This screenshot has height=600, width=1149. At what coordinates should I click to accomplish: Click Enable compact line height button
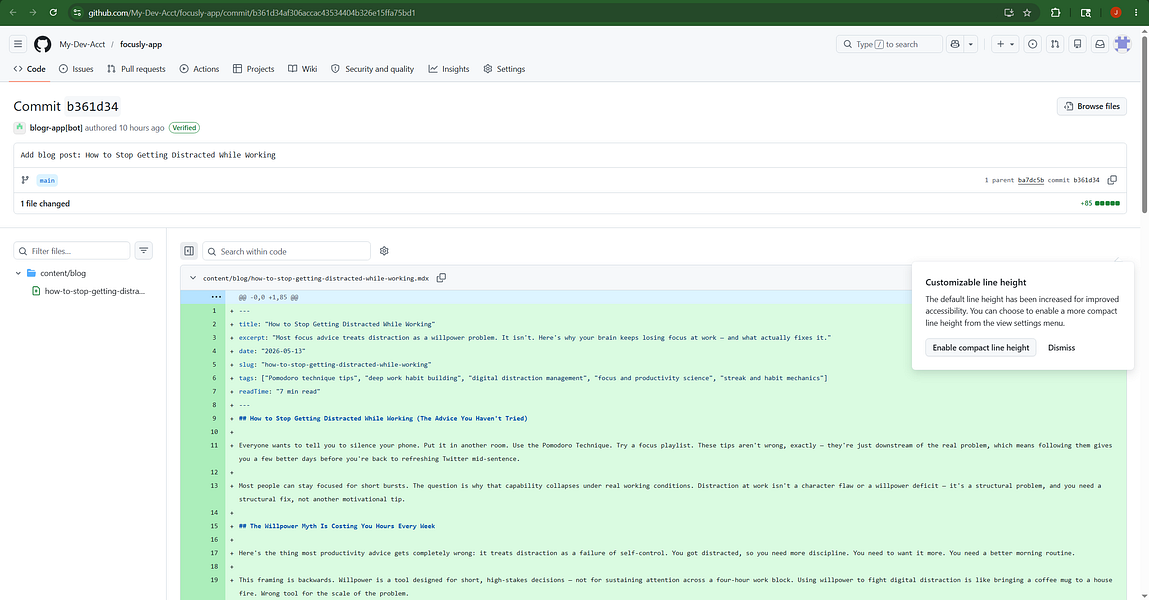pyautogui.click(x=980, y=348)
